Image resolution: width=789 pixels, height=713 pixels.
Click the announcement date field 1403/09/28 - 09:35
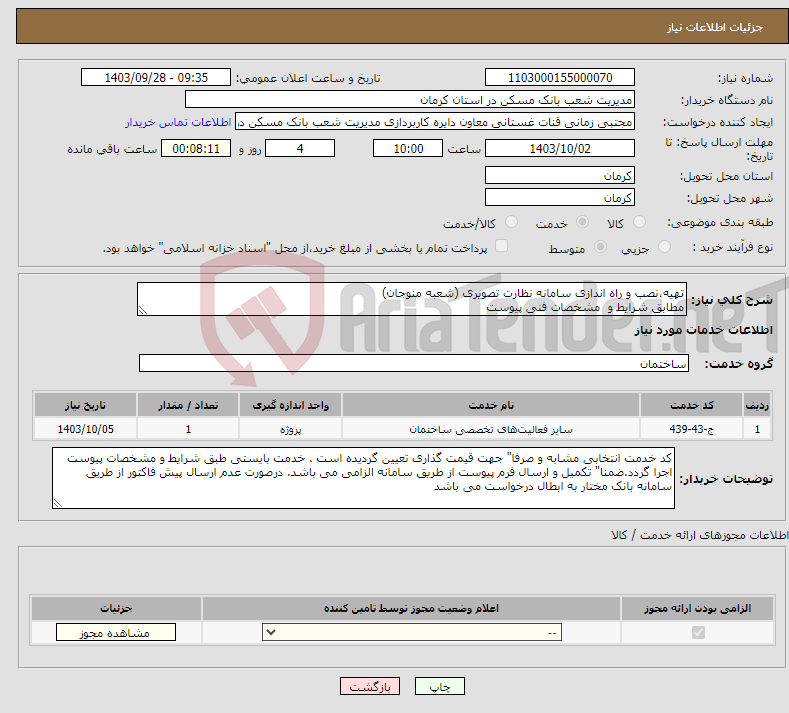tap(155, 77)
